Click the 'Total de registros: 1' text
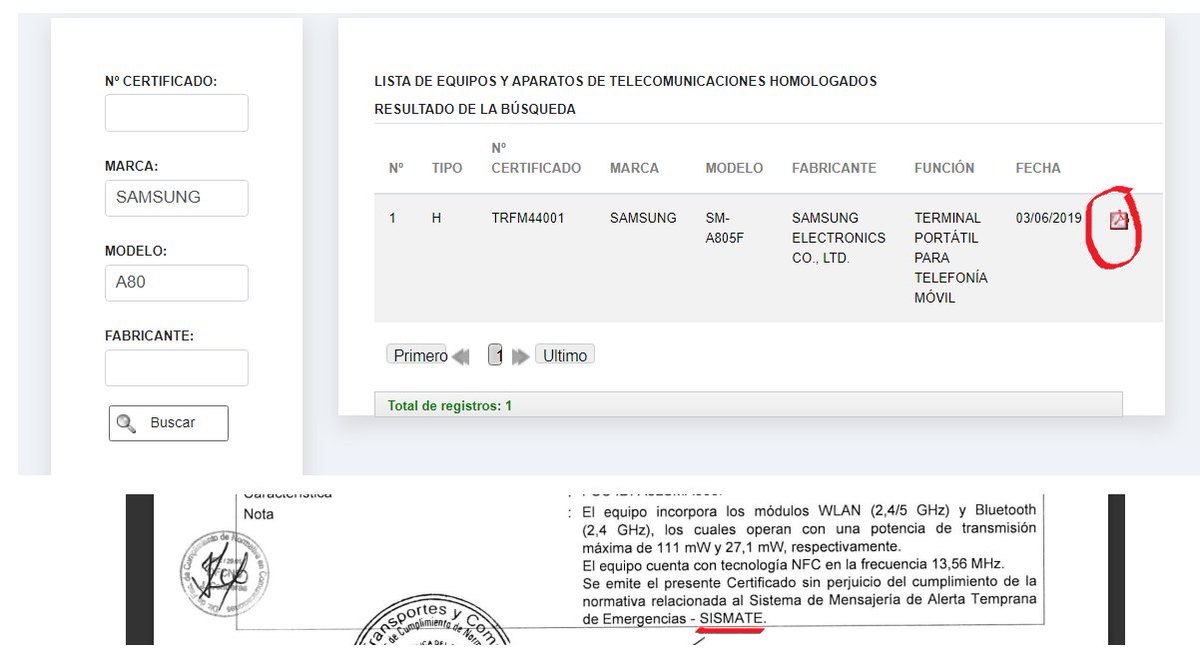 click(x=450, y=406)
